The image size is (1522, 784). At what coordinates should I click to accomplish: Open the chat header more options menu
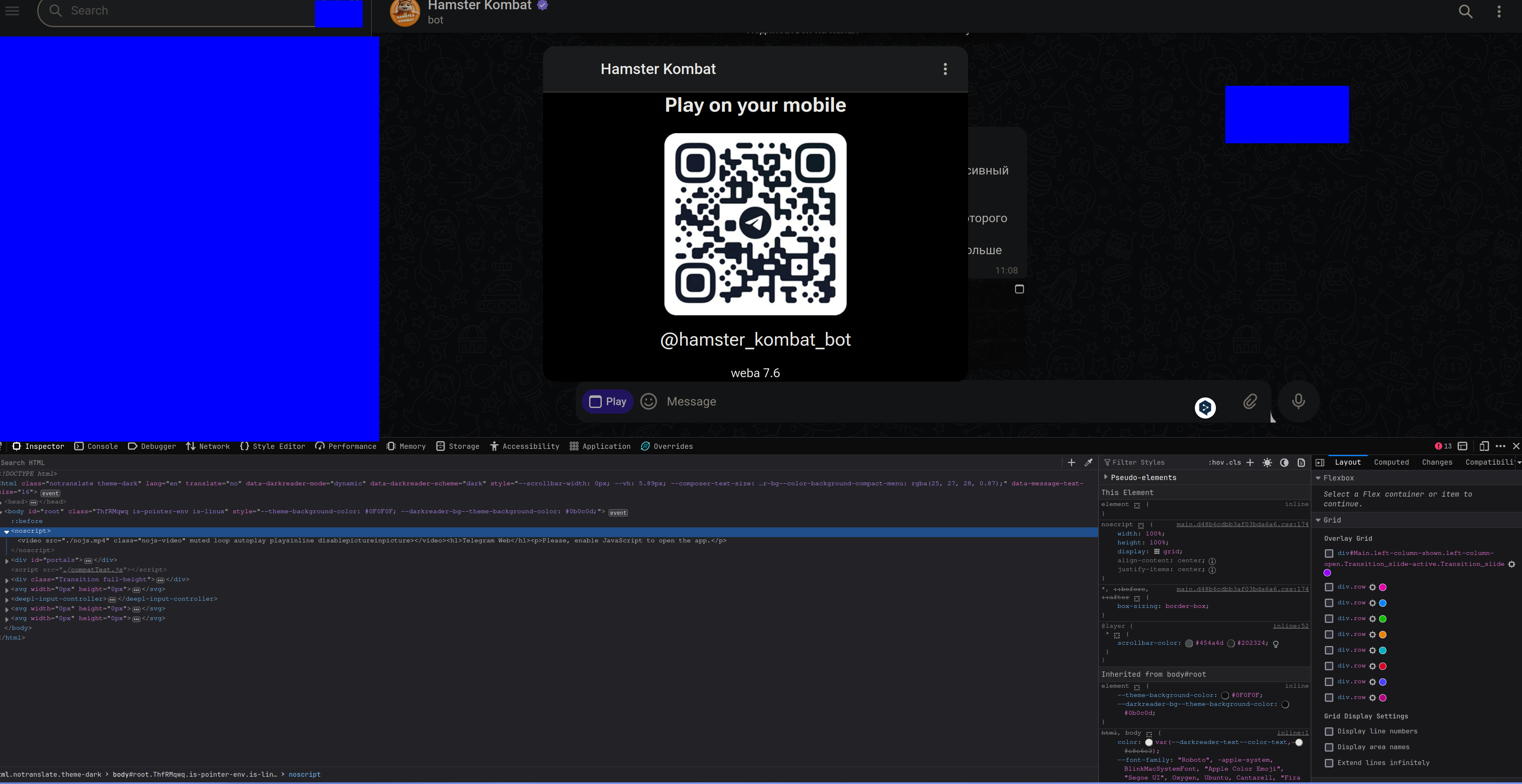tap(1499, 11)
